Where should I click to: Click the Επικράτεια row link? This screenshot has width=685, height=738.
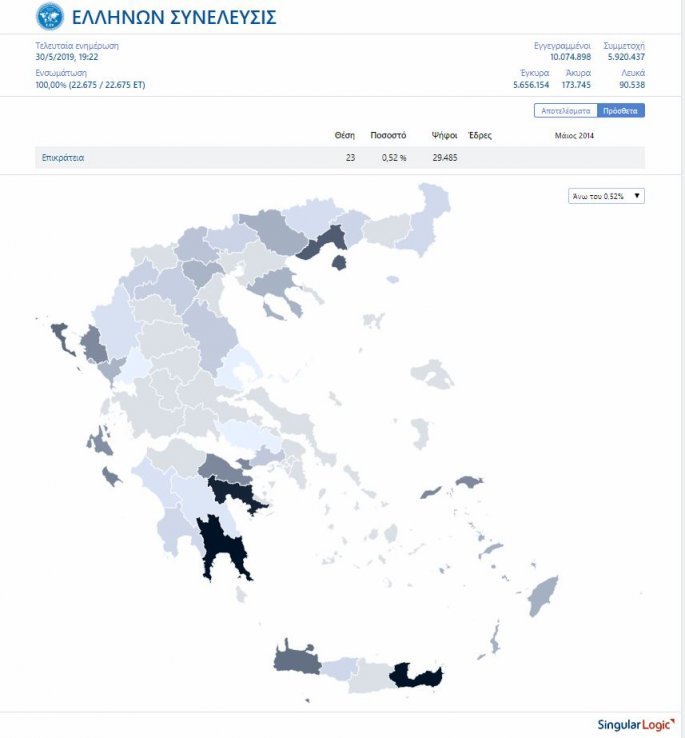click(62, 158)
